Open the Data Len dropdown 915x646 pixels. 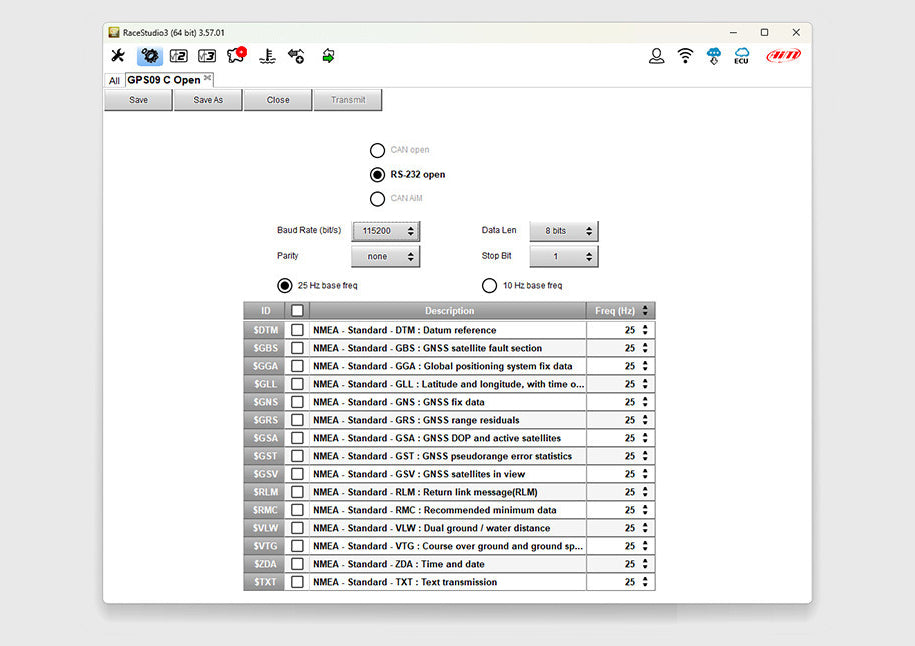pyautogui.click(x=563, y=231)
